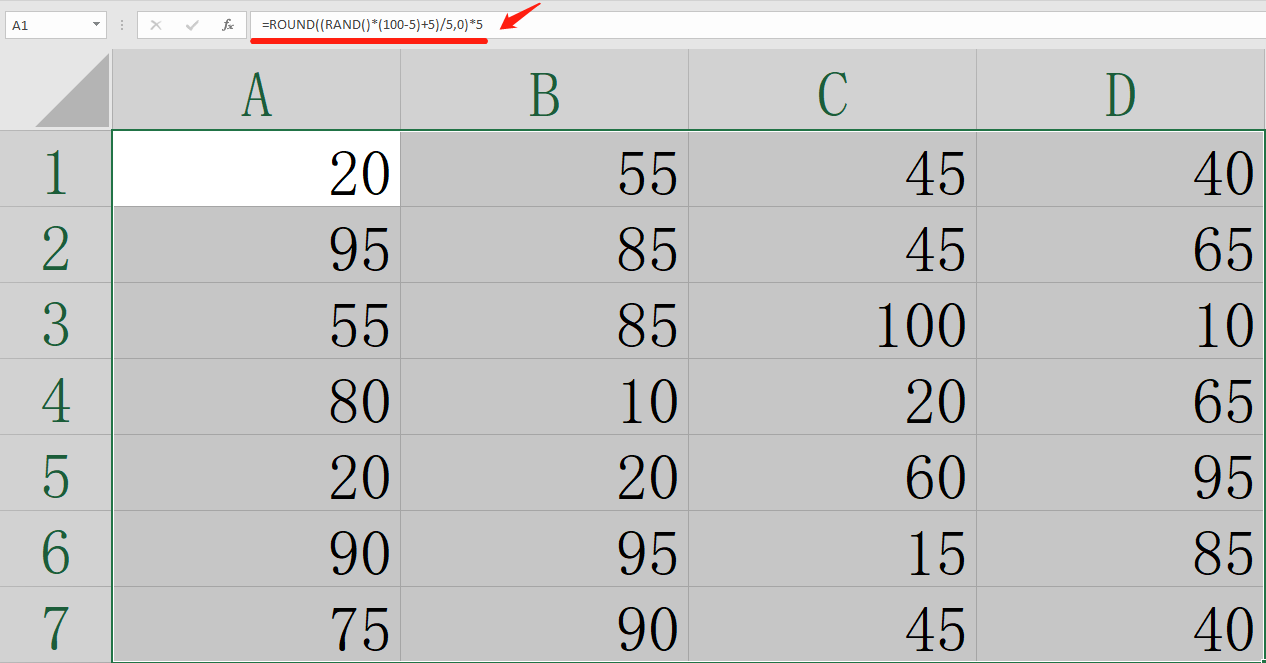Click cell B5 containing 20
The height and width of the screenshot is (663, 1266).
click(x=545, y=473)
